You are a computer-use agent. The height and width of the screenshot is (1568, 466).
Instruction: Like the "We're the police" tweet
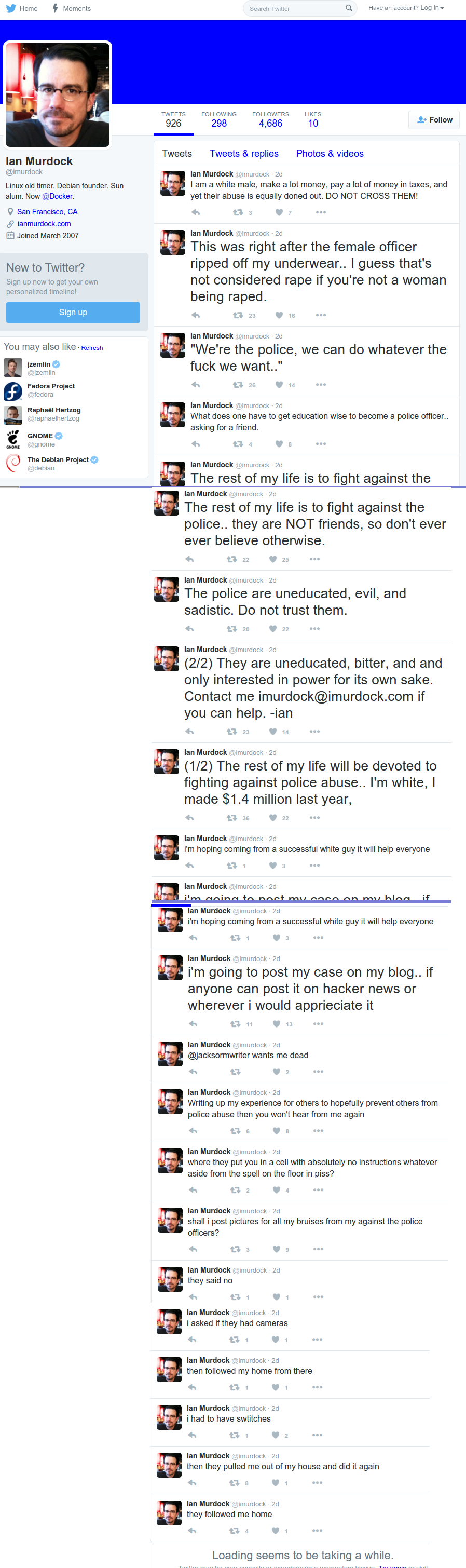tap(279, 385)
